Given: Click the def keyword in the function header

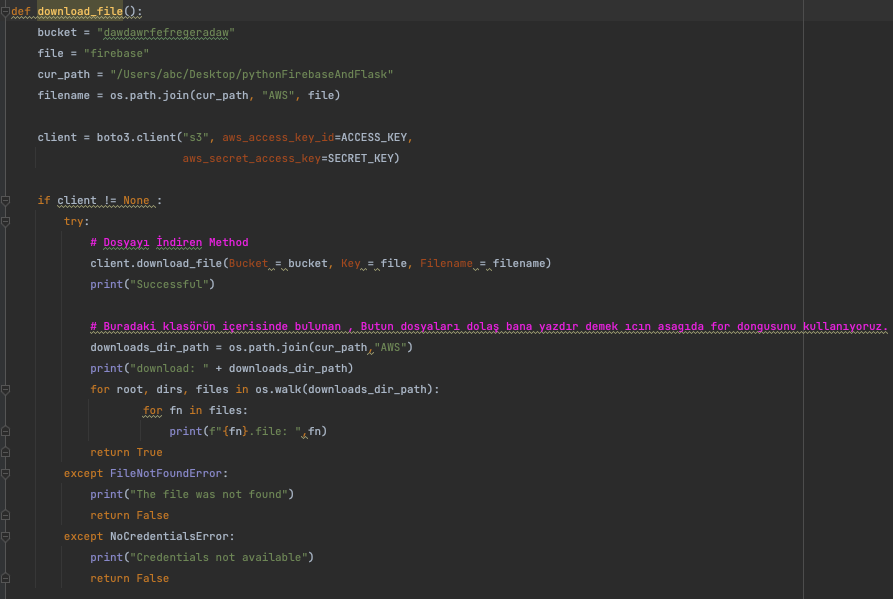Looking at the screenshot, I should click(21, 11).
